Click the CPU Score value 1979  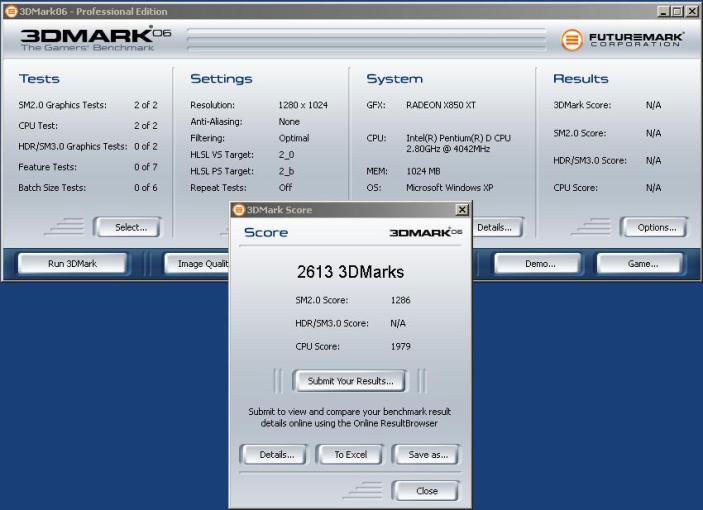(x=400, y=346)
